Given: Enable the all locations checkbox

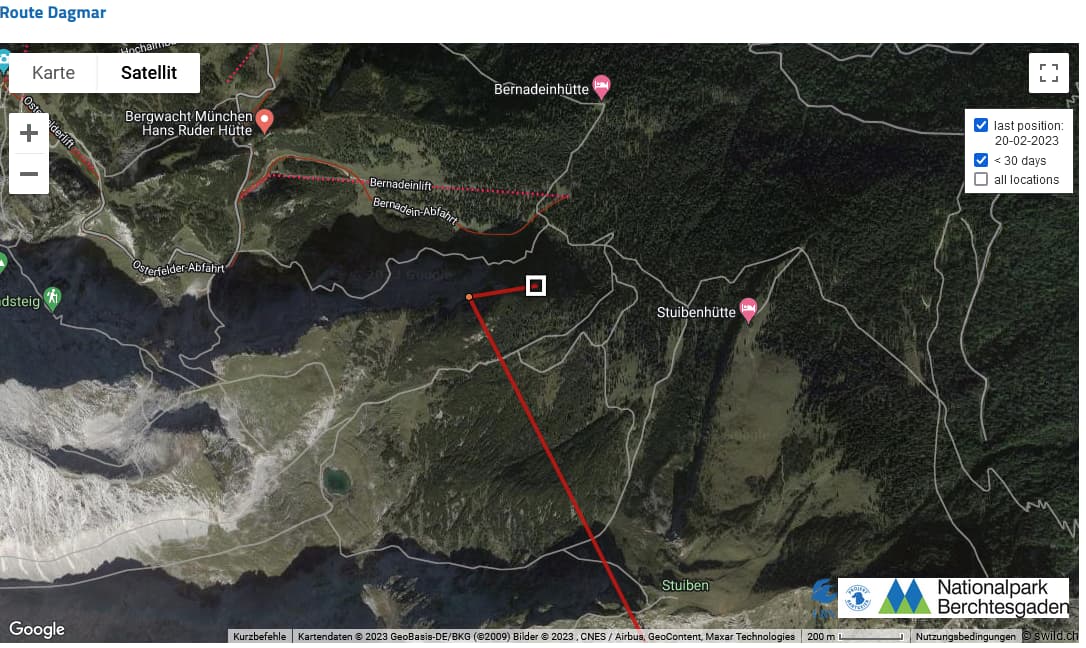Looking at the screenshot, I should point(980,179).
